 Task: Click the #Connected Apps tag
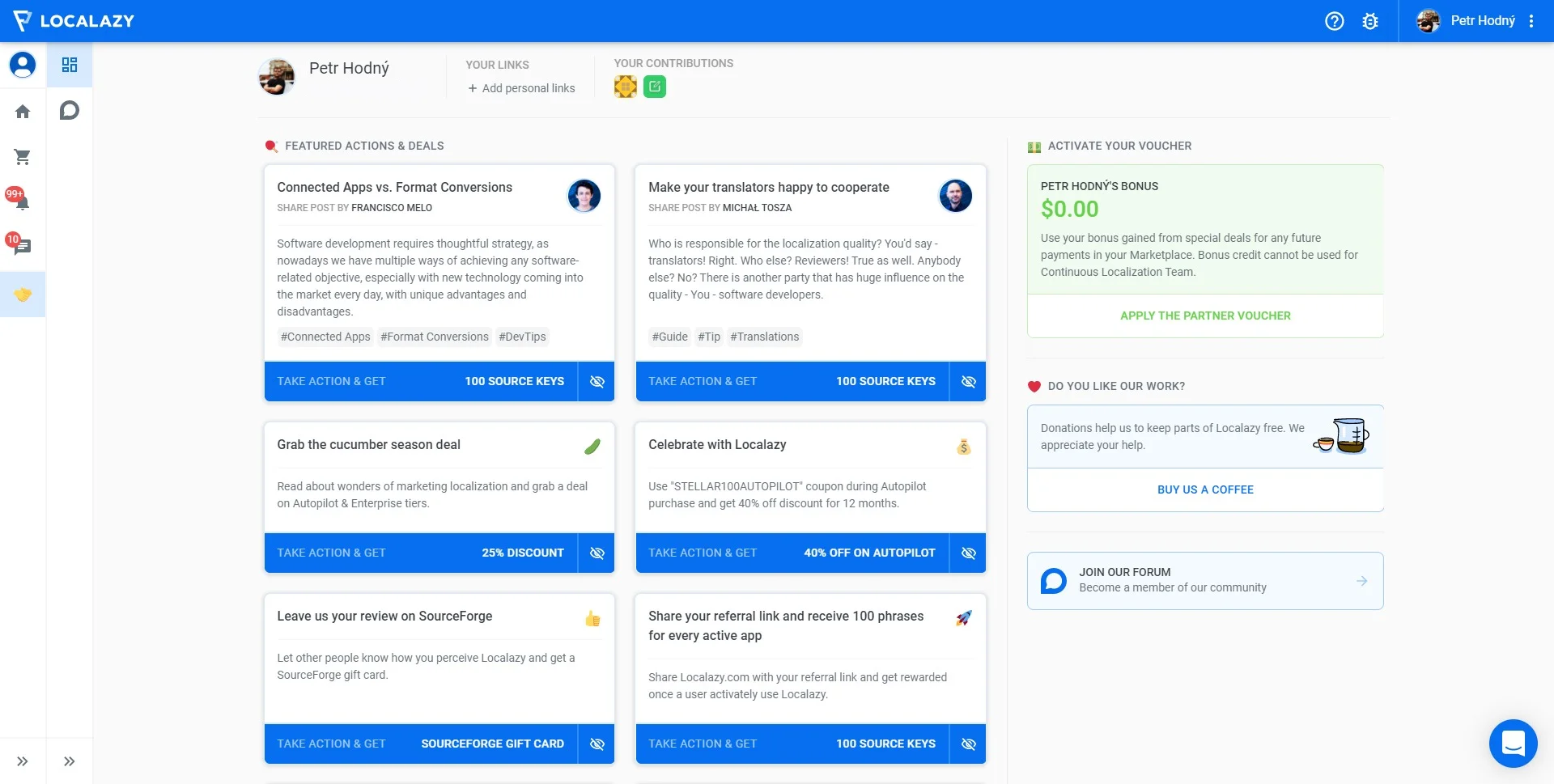[325, 337]
